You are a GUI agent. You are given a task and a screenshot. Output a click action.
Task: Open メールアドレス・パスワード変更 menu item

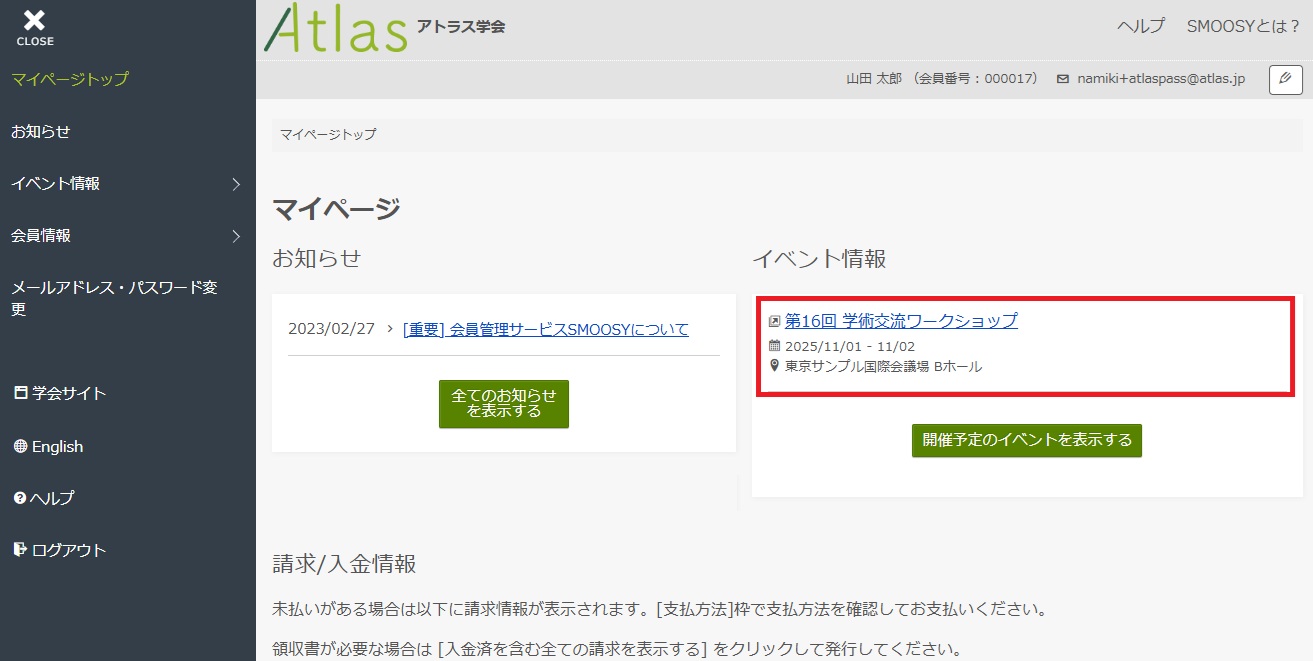click(114, 298)
